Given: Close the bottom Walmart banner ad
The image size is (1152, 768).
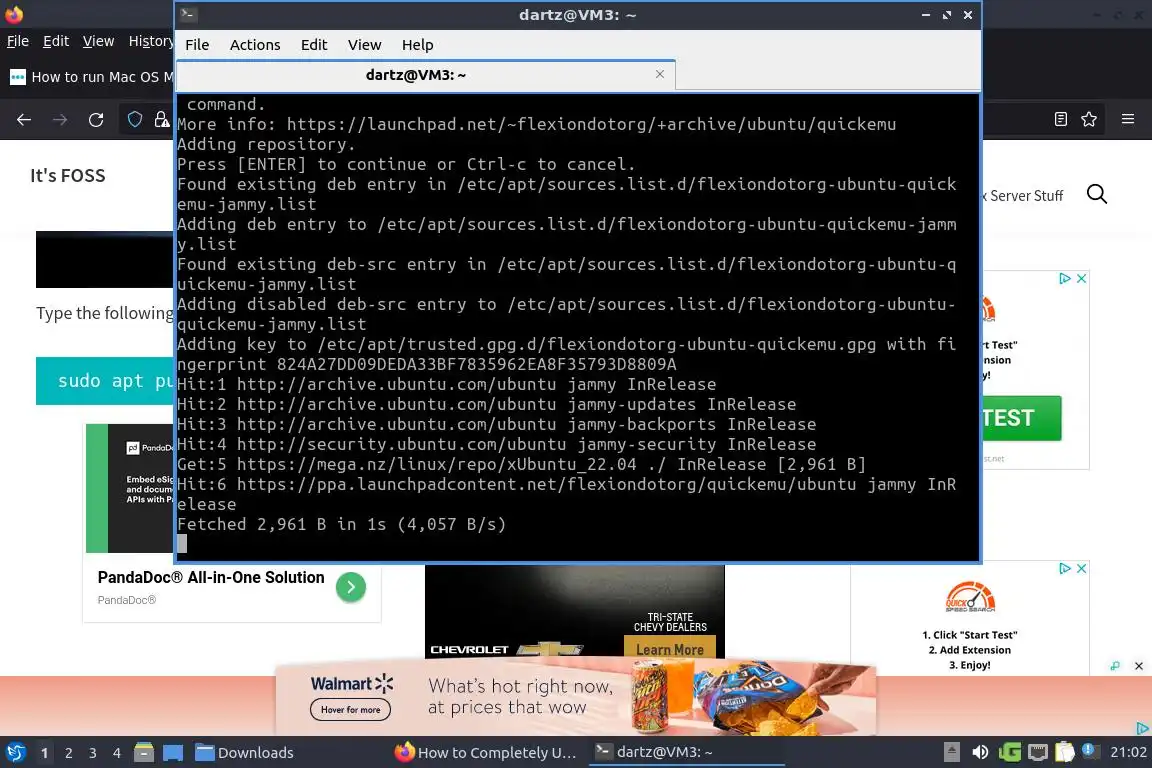Looking at the screenshot, I should pyautogui.click(x=1139, y=666).
